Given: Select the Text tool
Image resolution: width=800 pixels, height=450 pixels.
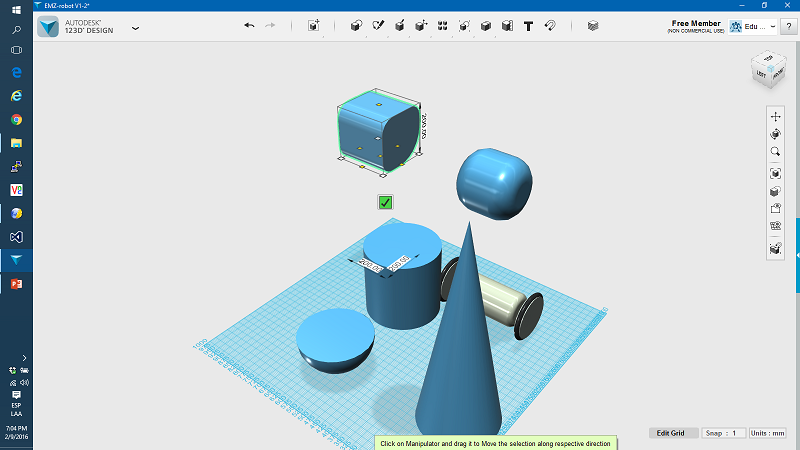Looking at the screenshot, I should pyautogui.click(x=529, y=26).
